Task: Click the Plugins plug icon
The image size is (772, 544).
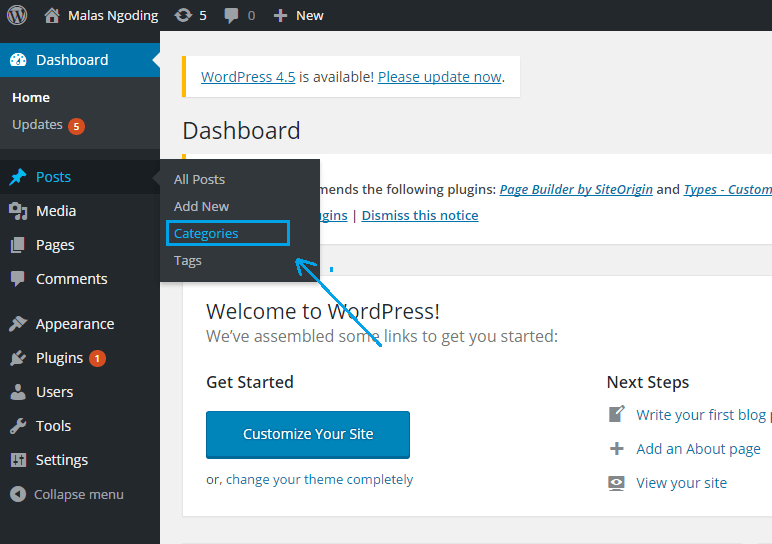Action: point(18,358)
